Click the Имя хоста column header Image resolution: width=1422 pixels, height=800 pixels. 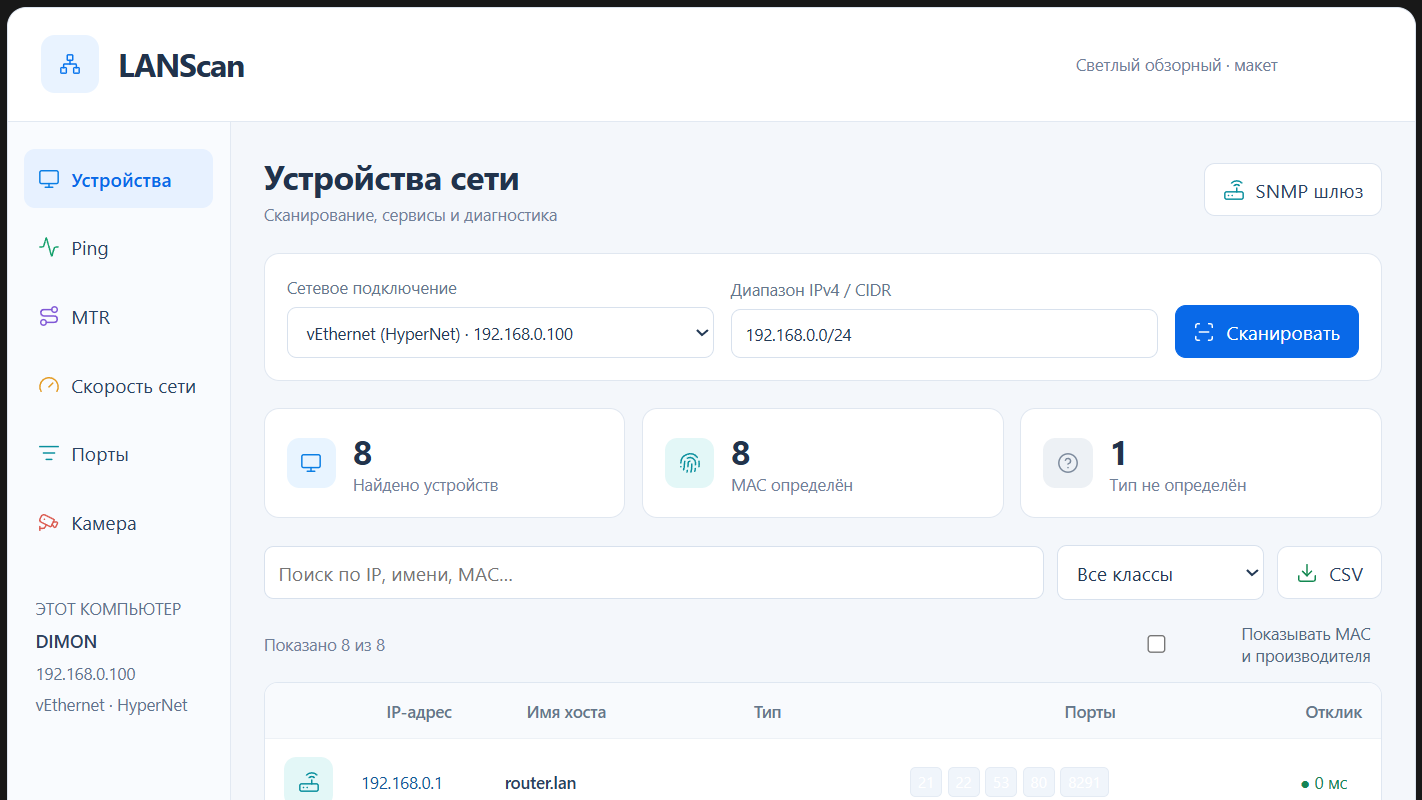point(566,712)
